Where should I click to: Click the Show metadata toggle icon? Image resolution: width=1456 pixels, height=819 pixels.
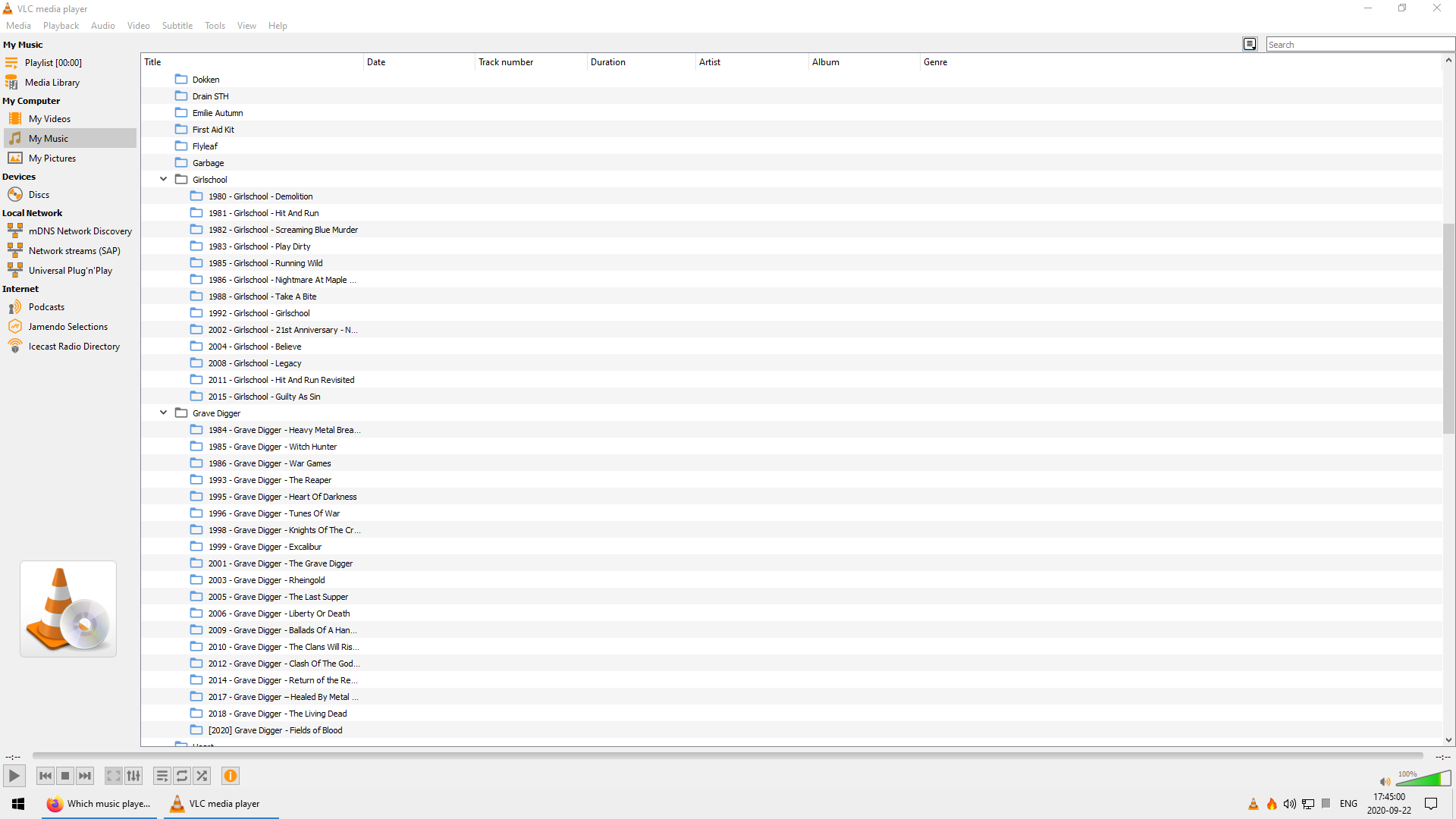(1250, 44)
